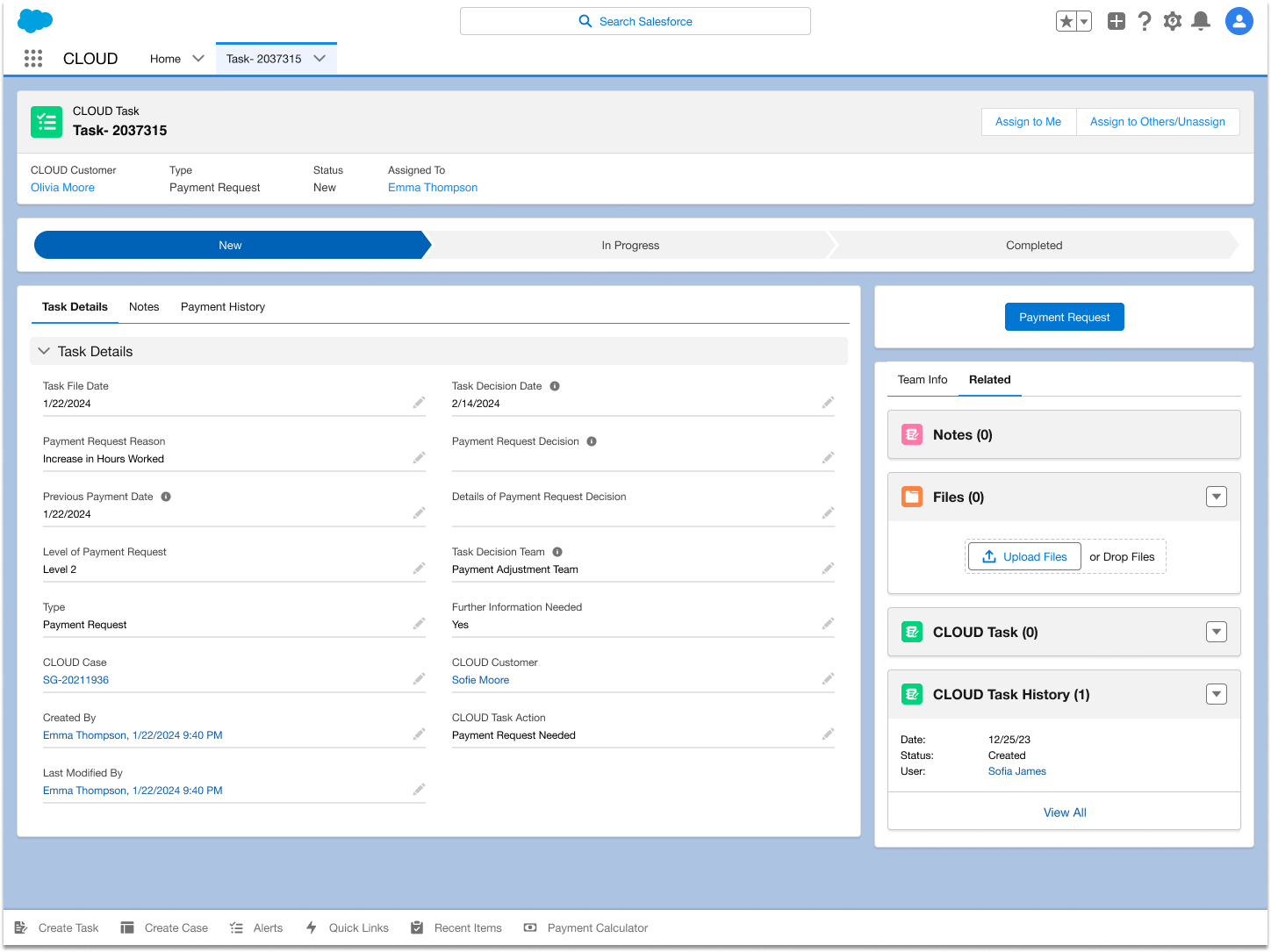This screenshot has height=952, width=1271.
Task: Open the Team Info tab
Action: tap(923, 379)
